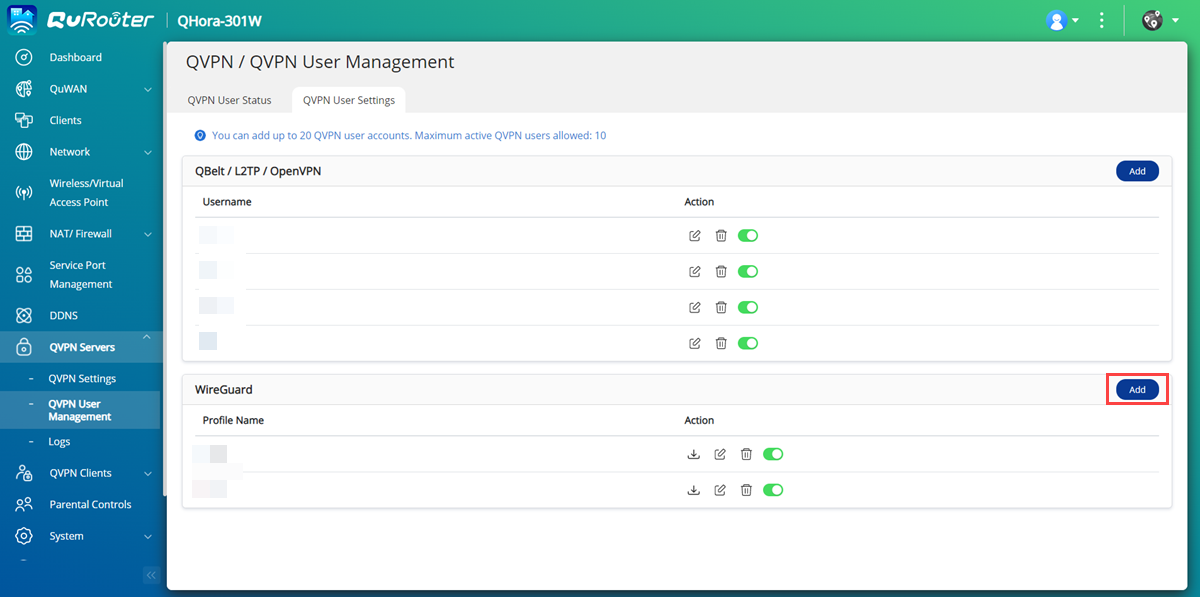The image size is (1200, 597).
Task: Open the Parental Controls menu label
Action: (91, 505)
